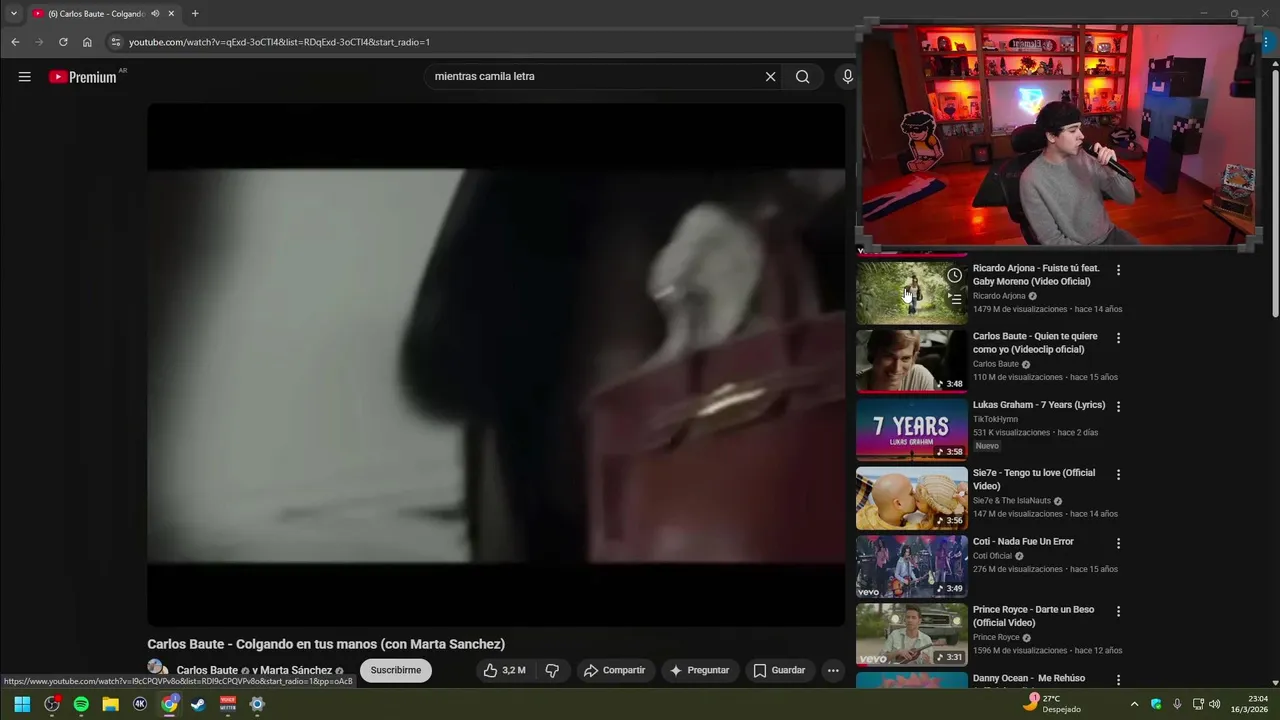1280x720 pixels.
Task: Open a new Chrome tab
Action: [x=195, y=14]
